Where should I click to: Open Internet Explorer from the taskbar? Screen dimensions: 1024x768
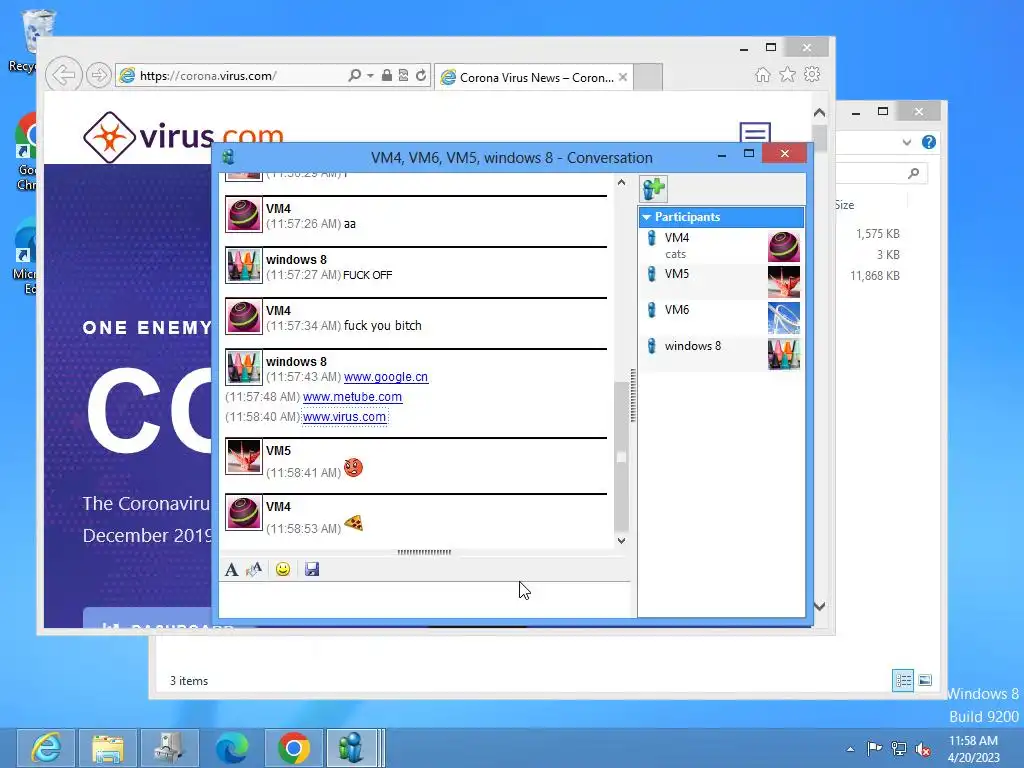[46, 748]
